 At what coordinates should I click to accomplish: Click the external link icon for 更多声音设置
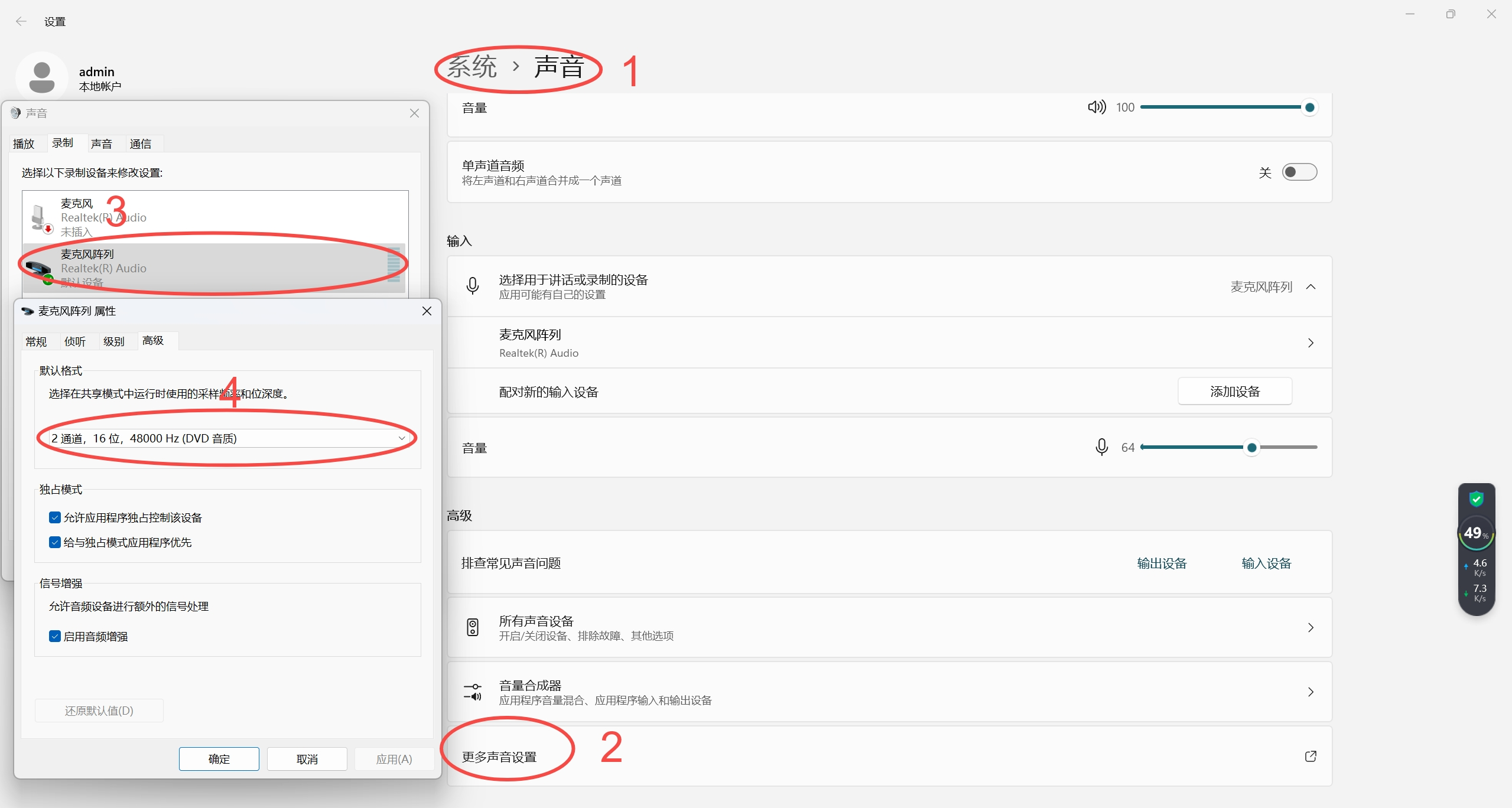pos(1310,756)
